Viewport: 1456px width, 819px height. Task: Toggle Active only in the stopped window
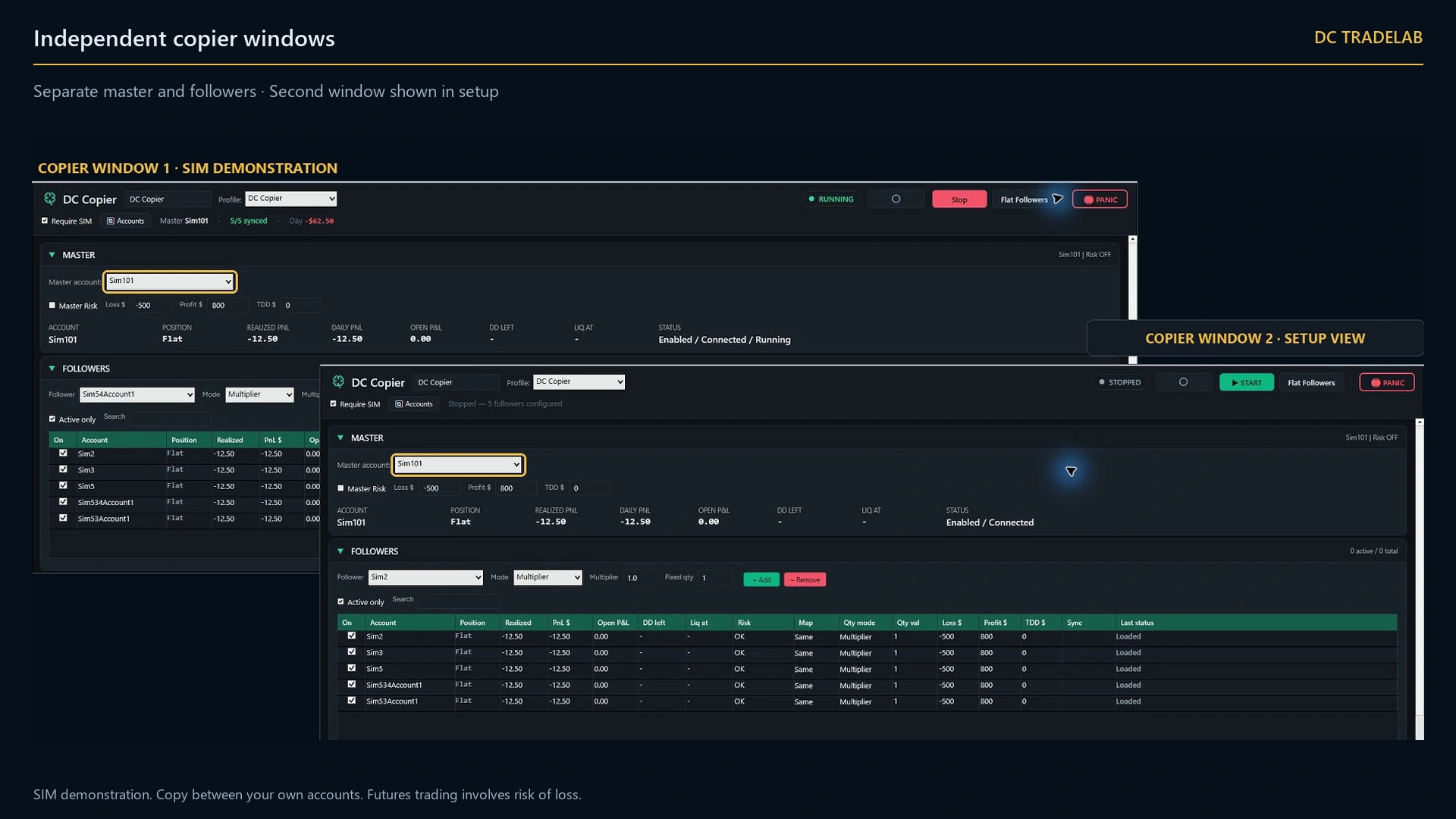point(340,601)
